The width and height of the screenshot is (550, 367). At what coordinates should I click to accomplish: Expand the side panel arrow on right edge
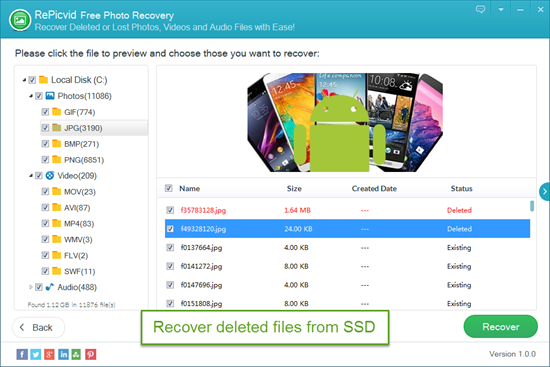click(x=544, y=192)
